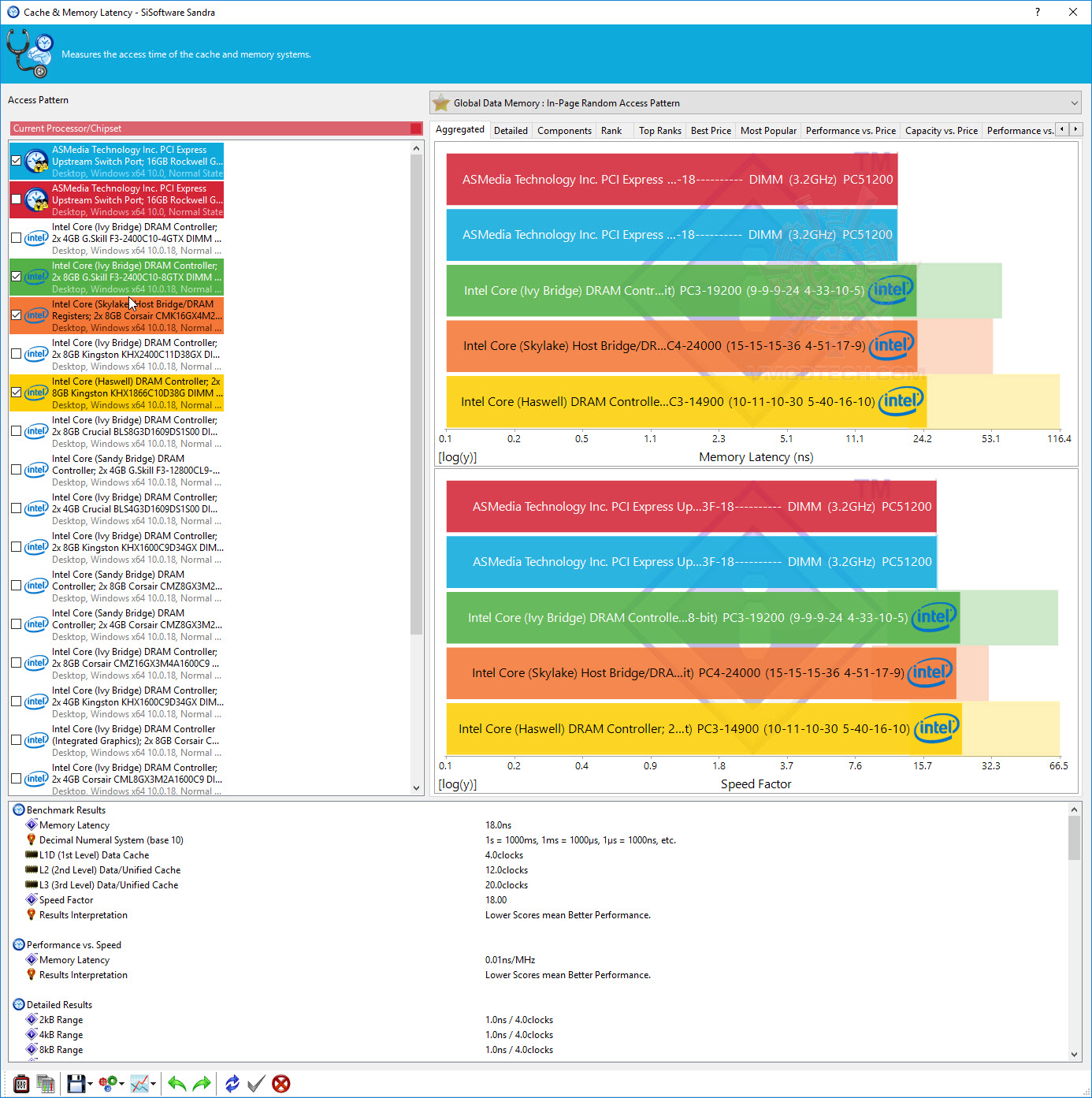Click the processor list scrollbar thumb
Viewport: 1092px width, 1098px height.
click(x=416, y=394)
